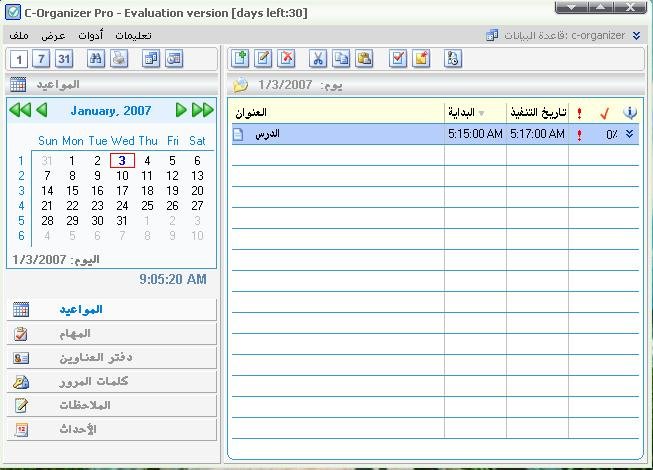Click the day view '1' toolbar icon
653x470 pixels.
pos(21,60)
